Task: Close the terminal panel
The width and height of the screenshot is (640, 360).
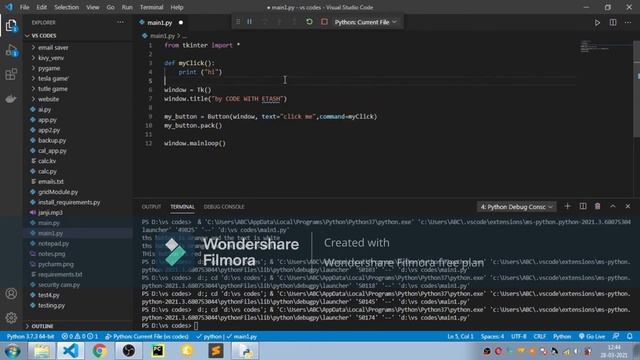Action: (628, 207)
